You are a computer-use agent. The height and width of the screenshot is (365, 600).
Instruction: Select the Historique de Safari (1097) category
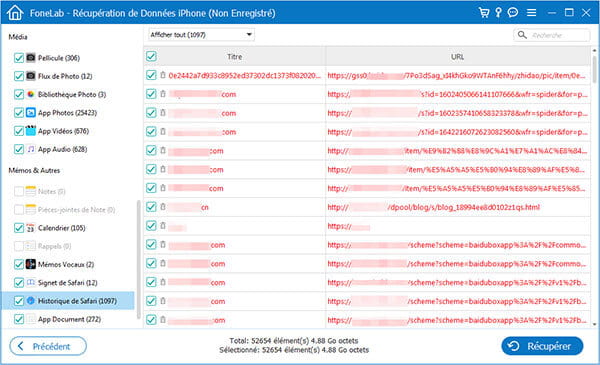tap(68, 301)
